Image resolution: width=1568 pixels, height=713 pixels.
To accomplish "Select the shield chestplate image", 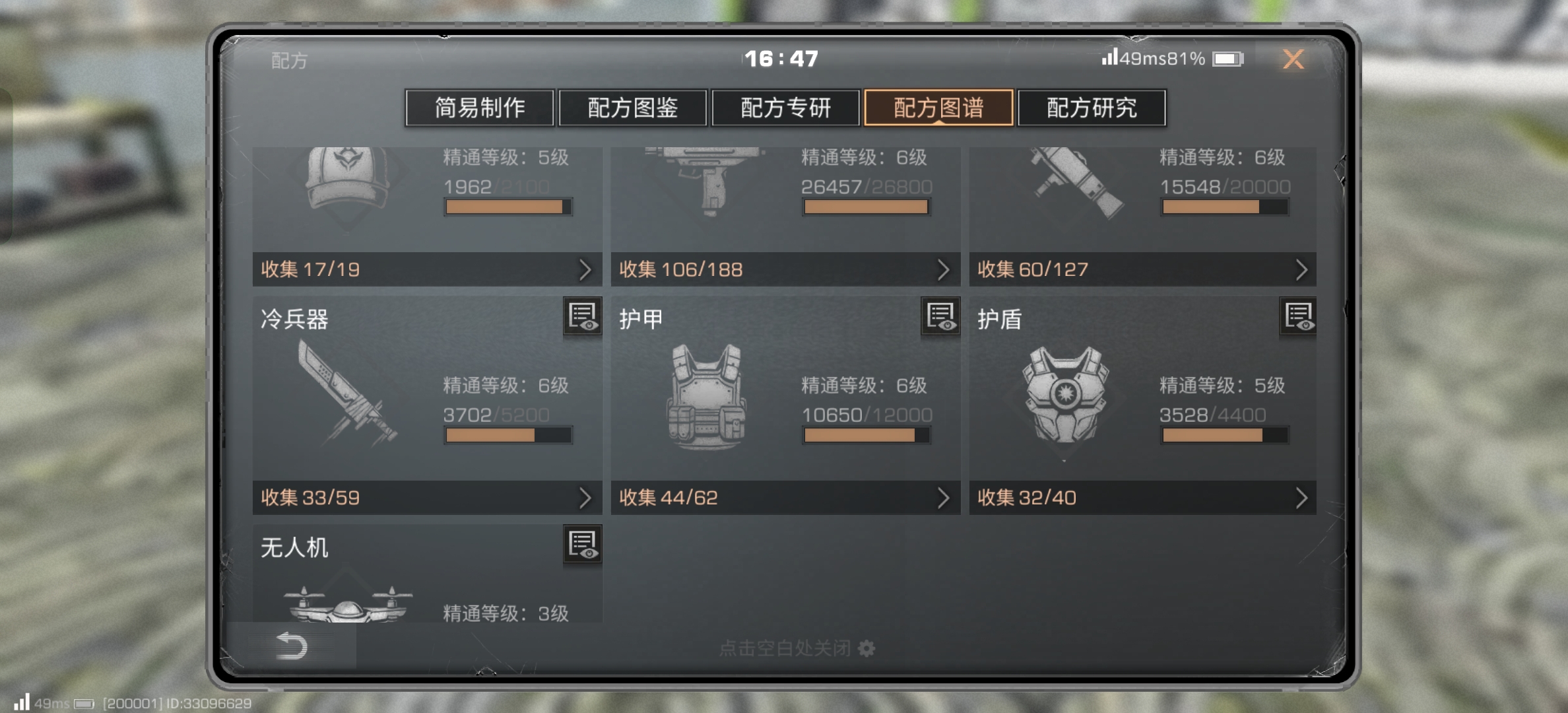I will click(1065, 395).
